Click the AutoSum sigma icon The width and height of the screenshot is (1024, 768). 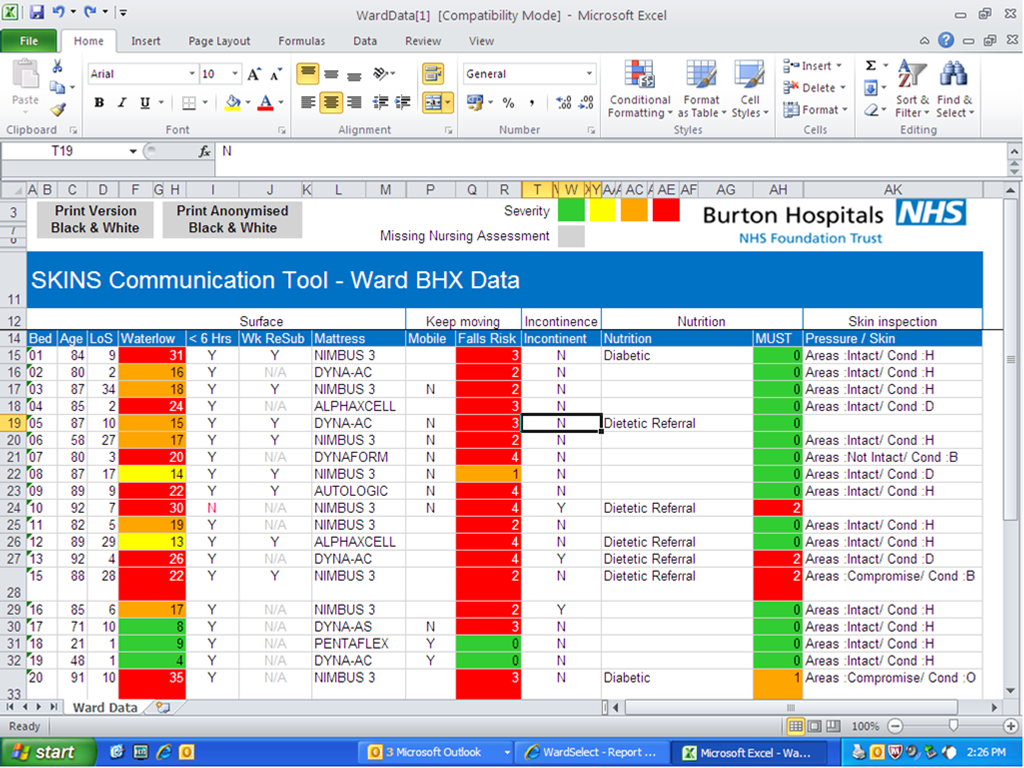click(x=871, y=66)
